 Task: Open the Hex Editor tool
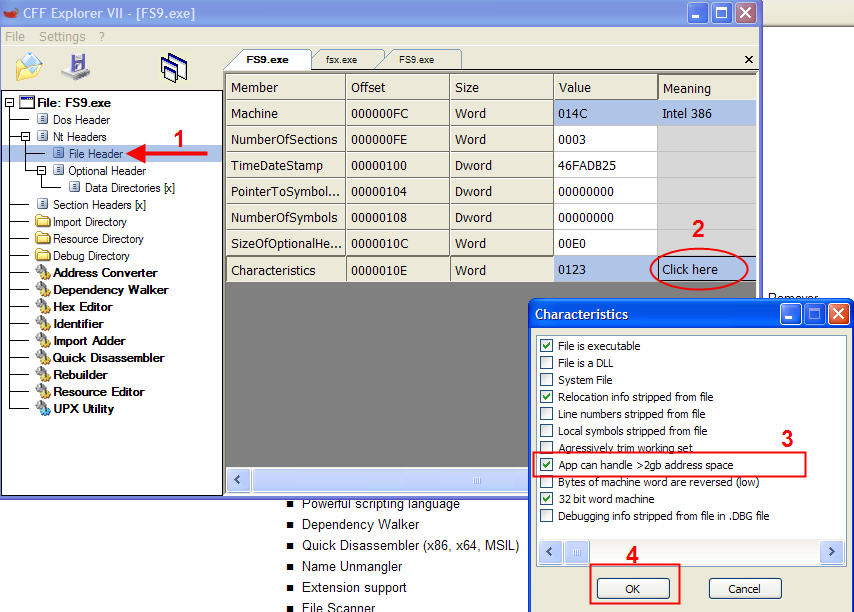pyautogui.click(x=82, y=307)
